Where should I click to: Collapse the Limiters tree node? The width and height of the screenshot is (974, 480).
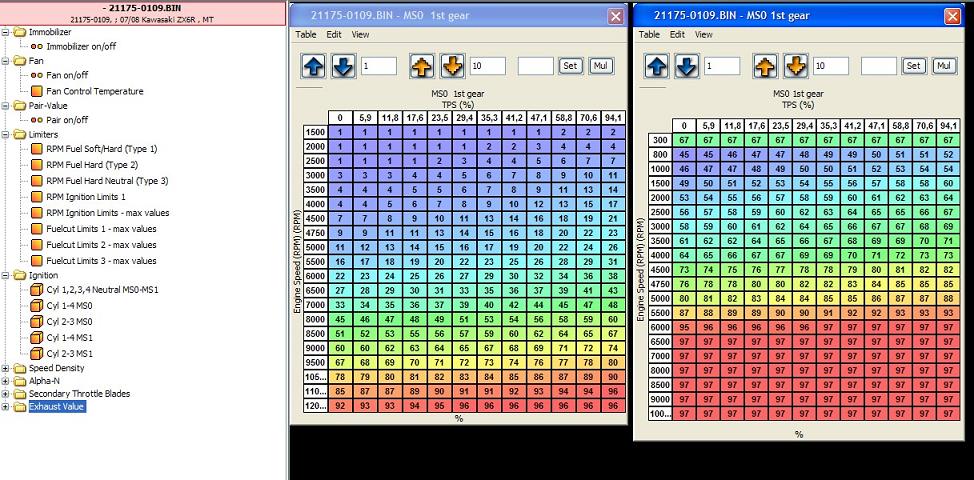click(7, 134)
